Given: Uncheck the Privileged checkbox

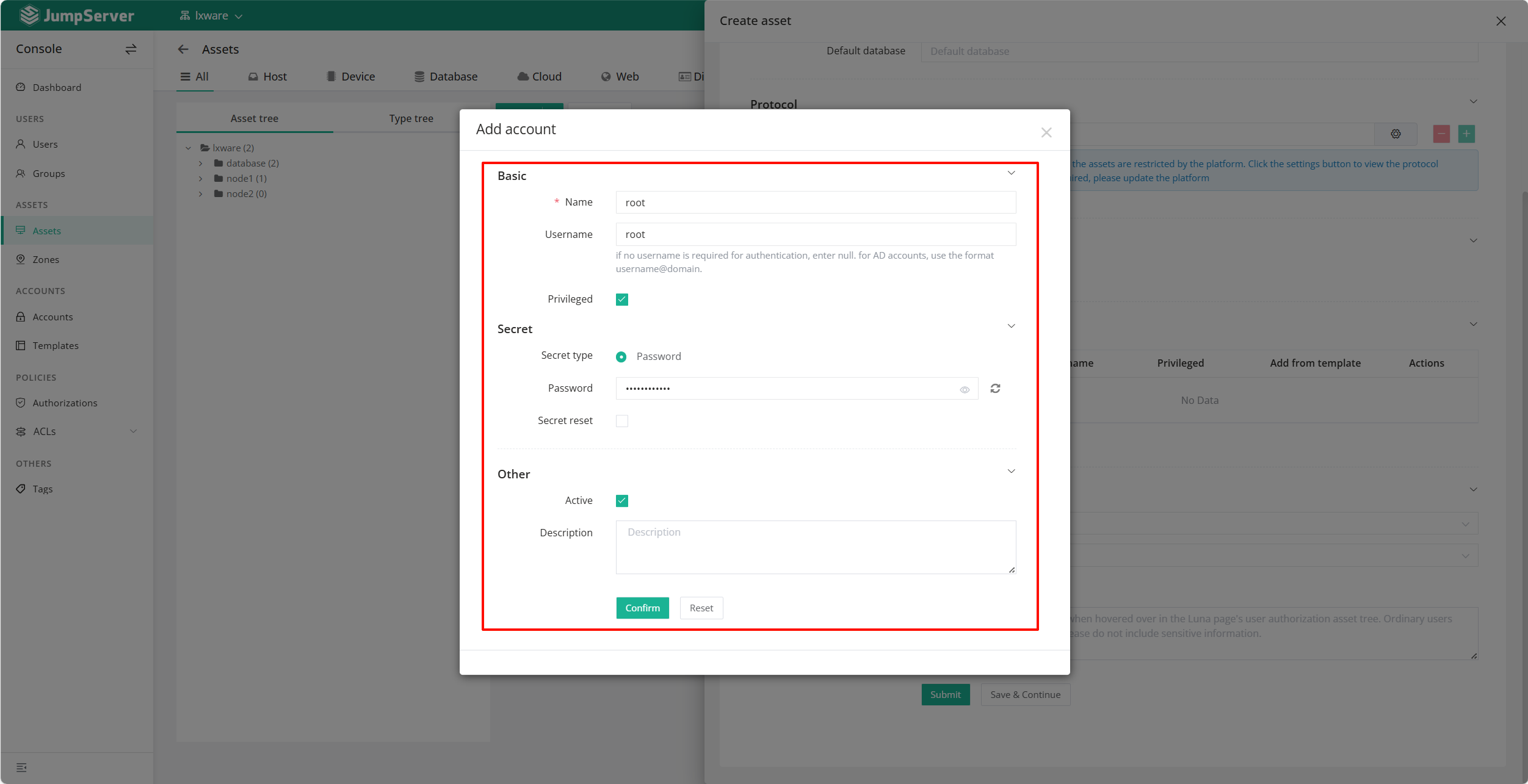Looking at the screenshot, I should (621, 299).
